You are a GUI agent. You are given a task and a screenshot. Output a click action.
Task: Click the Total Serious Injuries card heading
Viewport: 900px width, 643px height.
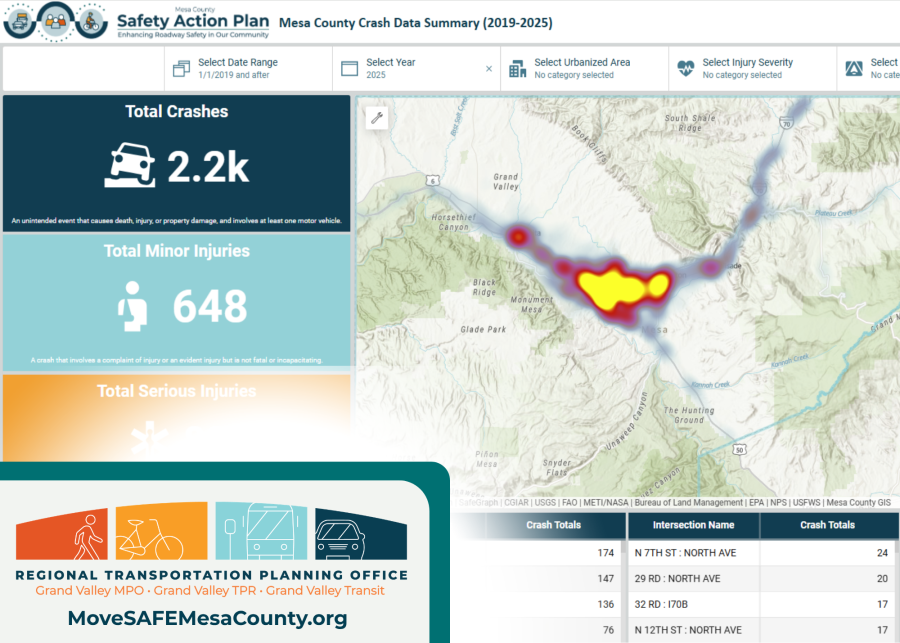point(176,391)
